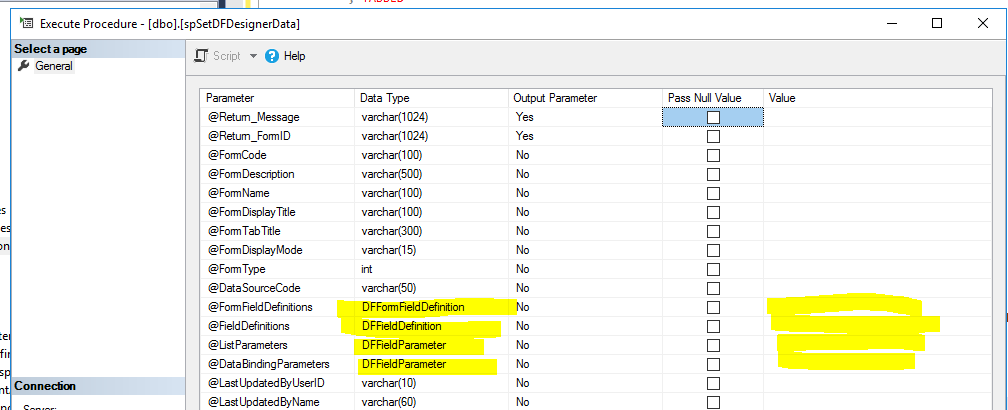Screen dimensions: 1008x410
Task: Select the @FormDescription parameter name
Action: pos(251,174)
